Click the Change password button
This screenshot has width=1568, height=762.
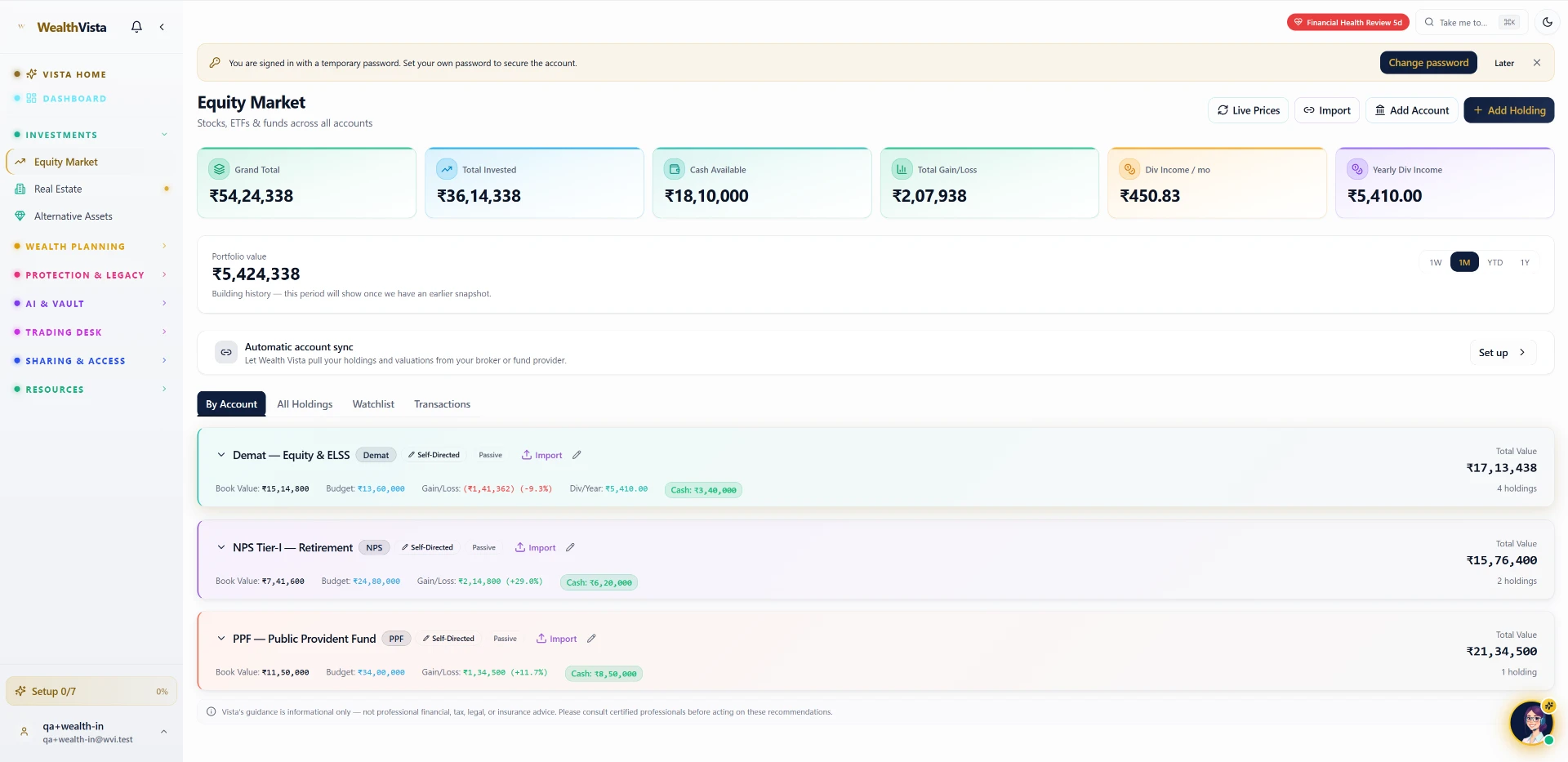point(1428,63)
